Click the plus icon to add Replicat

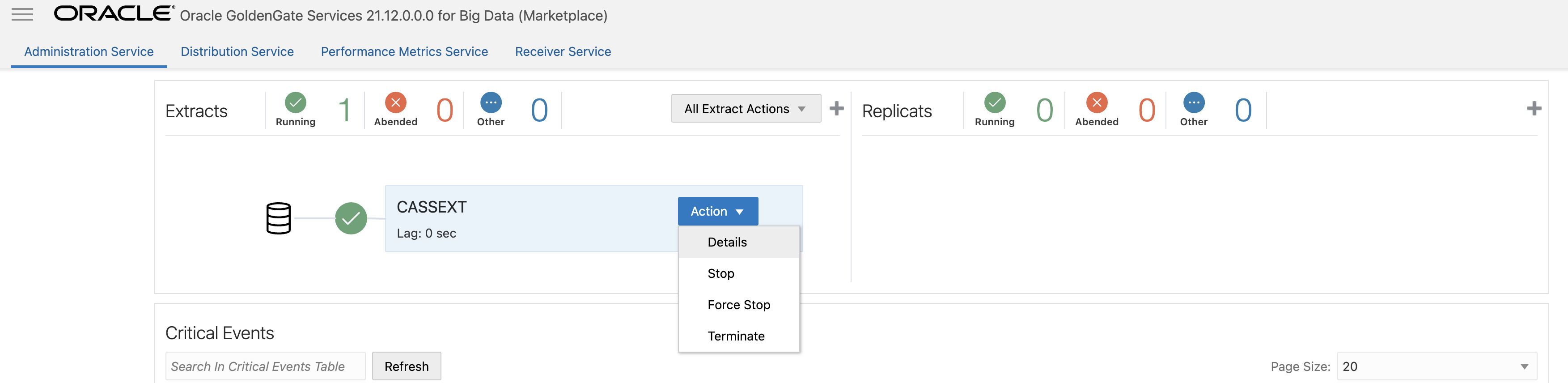1534,108
